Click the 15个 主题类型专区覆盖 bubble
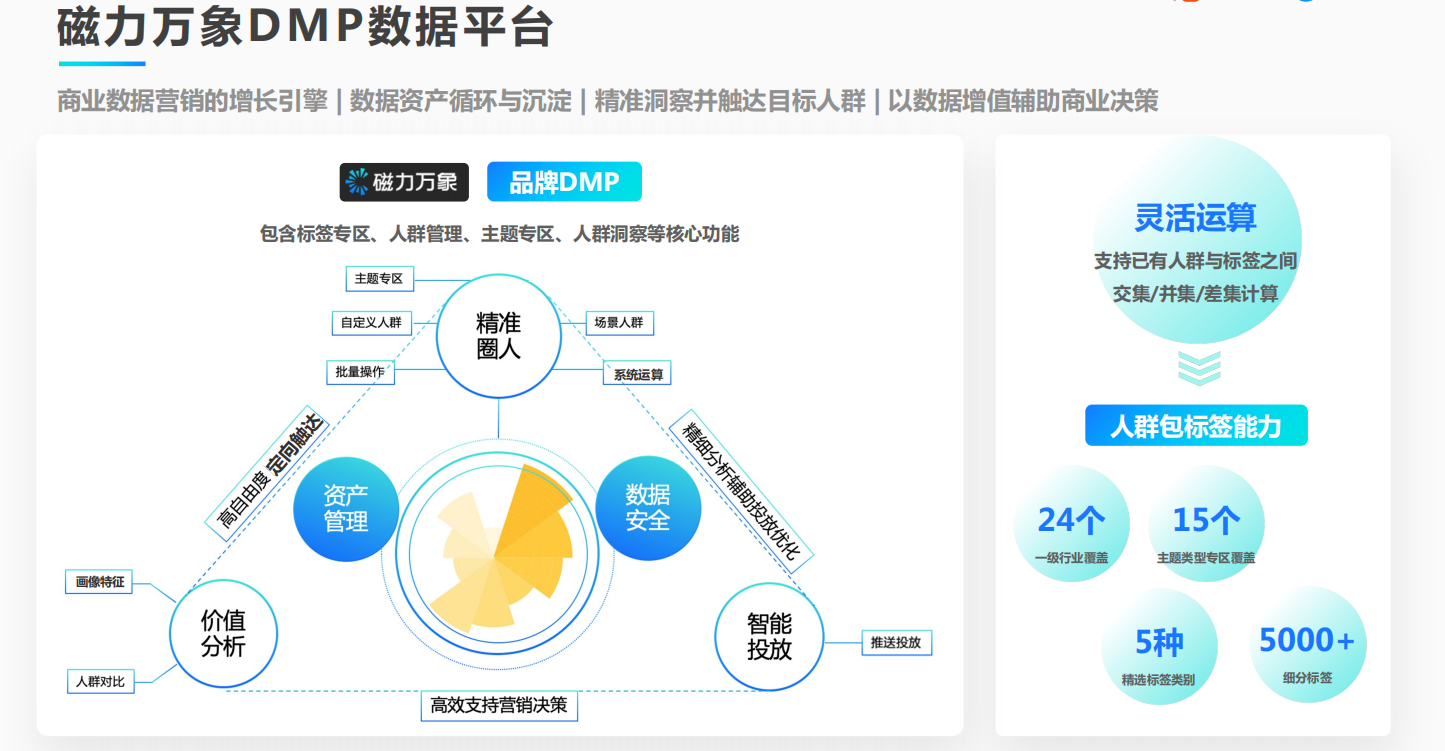This screenshot has width=1445, height=751. click(x=1206, y=524)
